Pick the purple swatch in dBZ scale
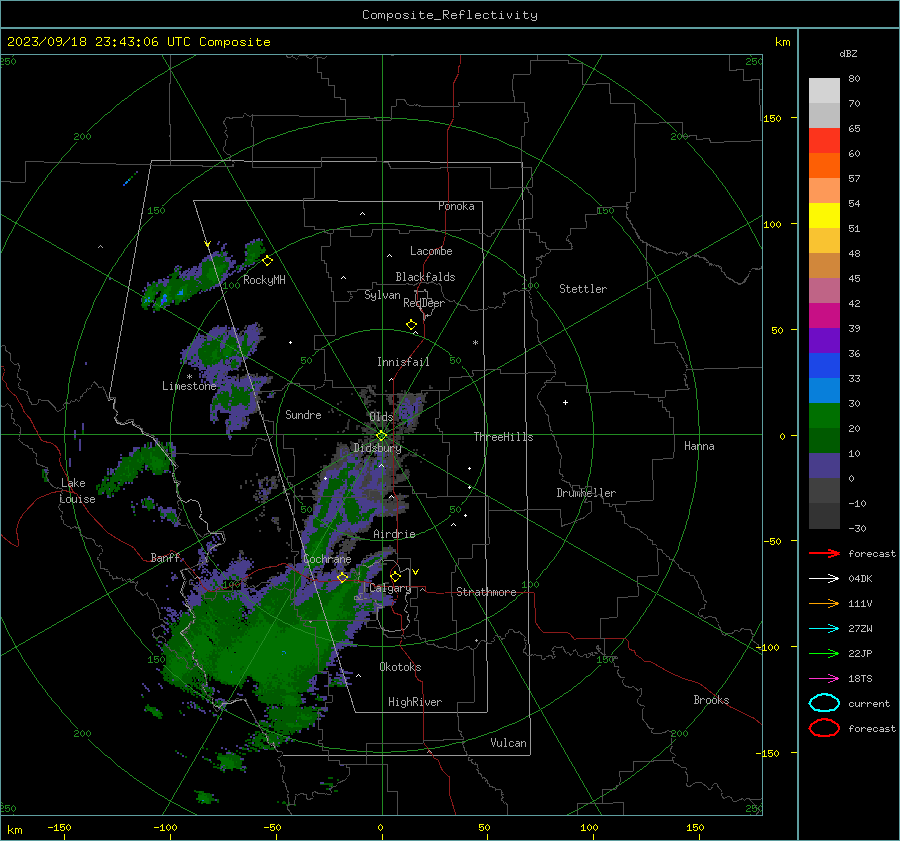The width and height of the screenshot is (900, 841). pyautogui.click(x=824, y=340)
